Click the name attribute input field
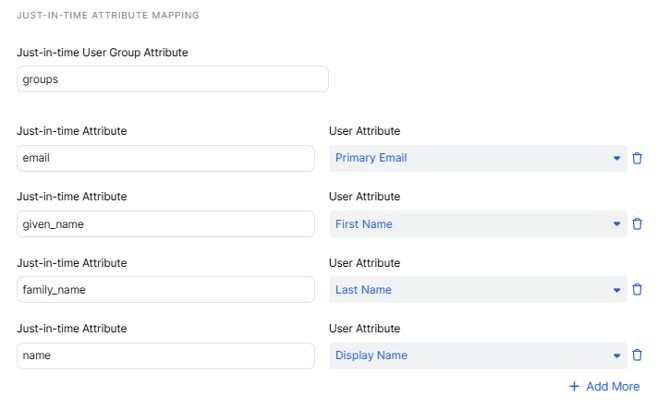 coord(166,355)
